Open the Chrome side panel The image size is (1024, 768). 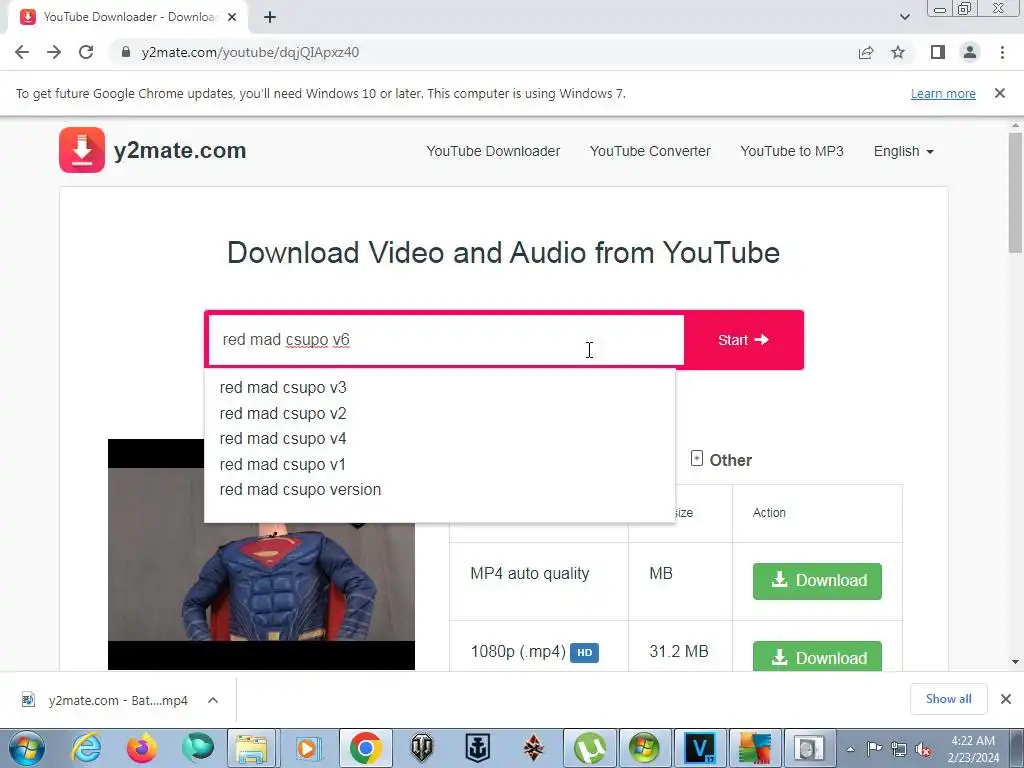(x=938, y=52)
